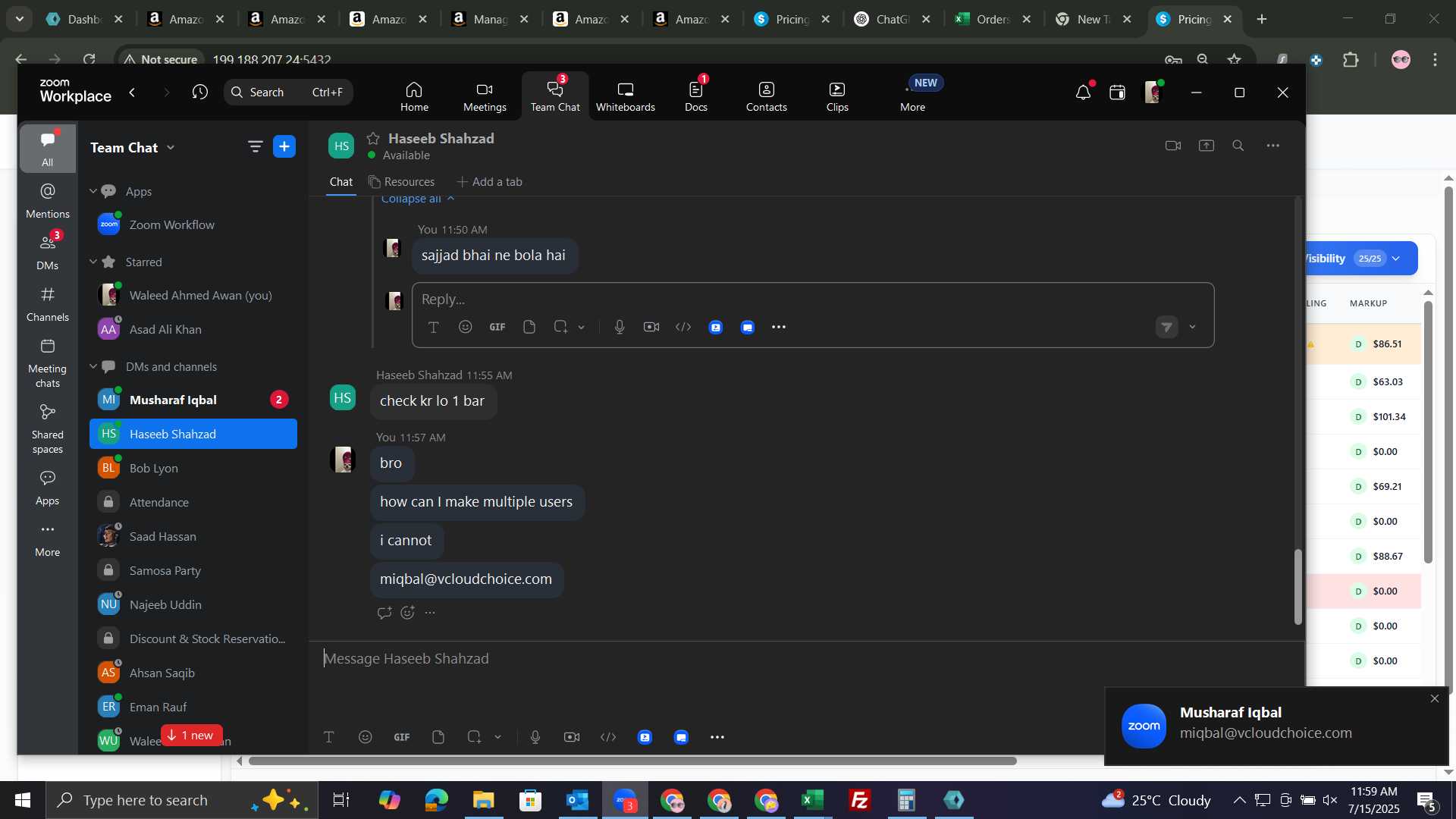Switch to the Resources tab
1456x819 pixels.
coord(402,182)
